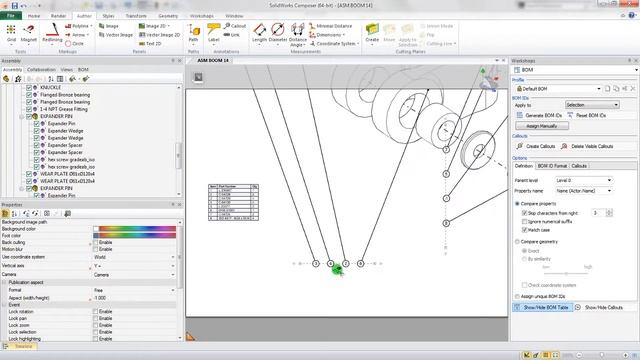Click the Aspect width/height value field

coord(134,298)
